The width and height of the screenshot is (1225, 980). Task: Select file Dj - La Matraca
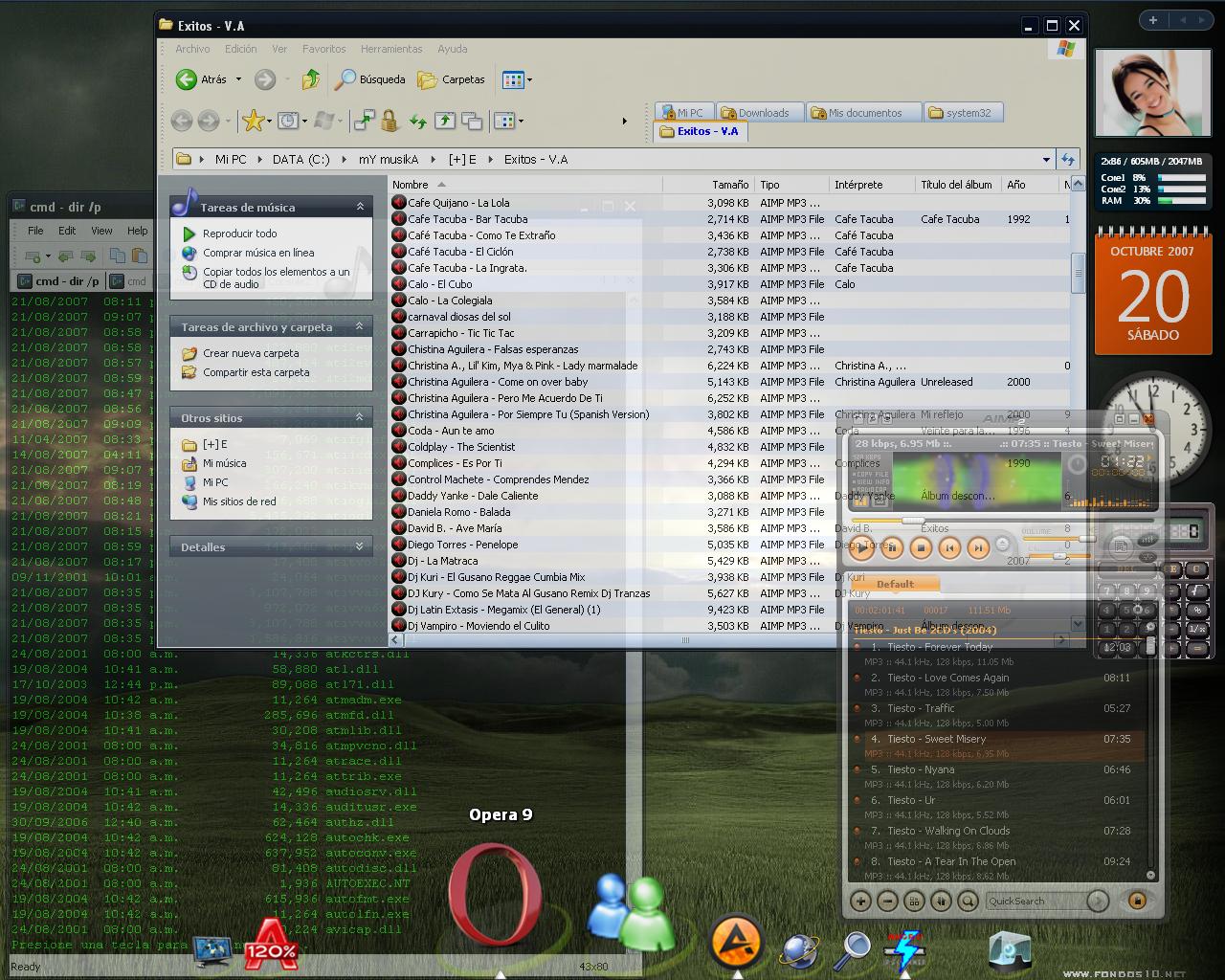(x=442, y=561)
